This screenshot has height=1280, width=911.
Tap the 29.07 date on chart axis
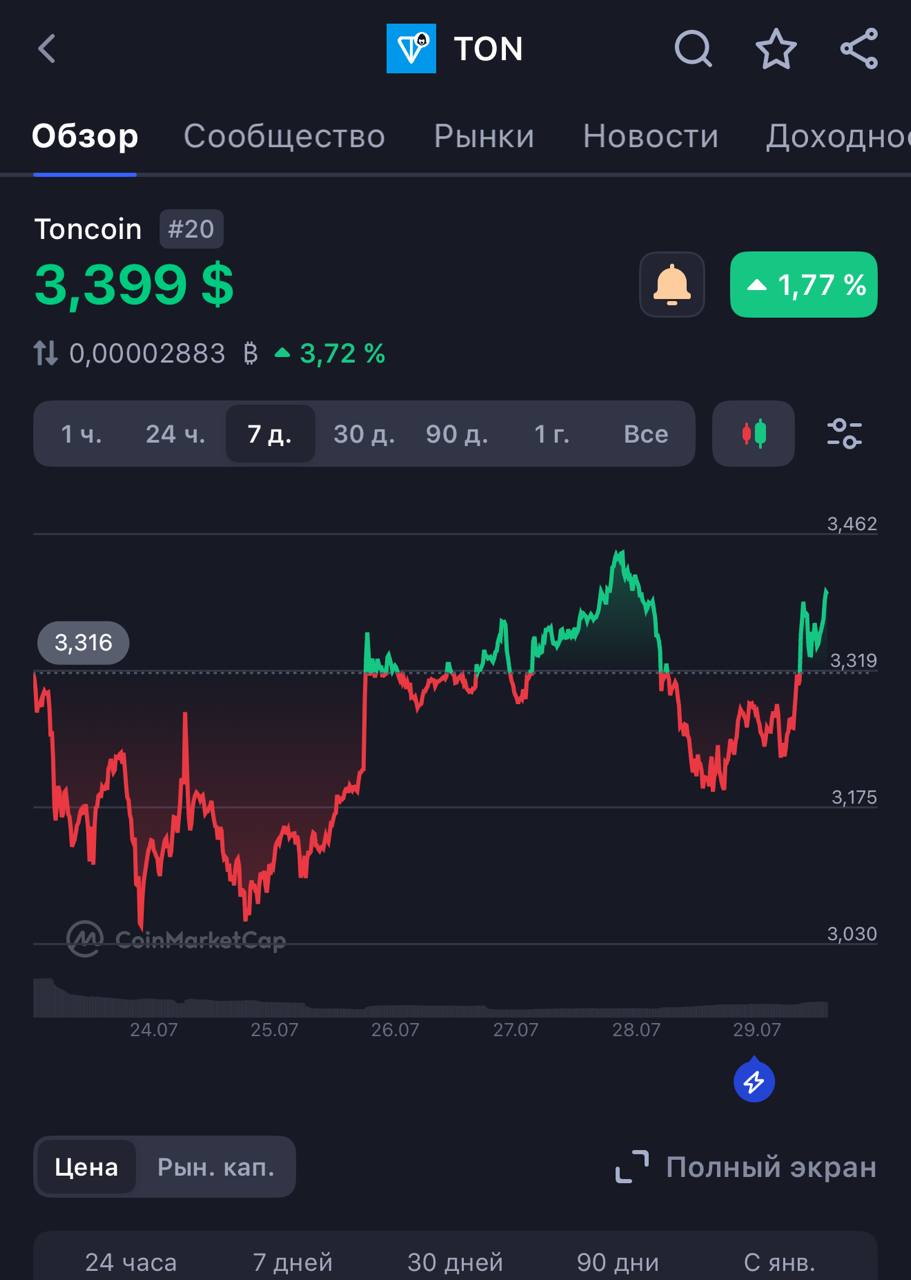757,1030
